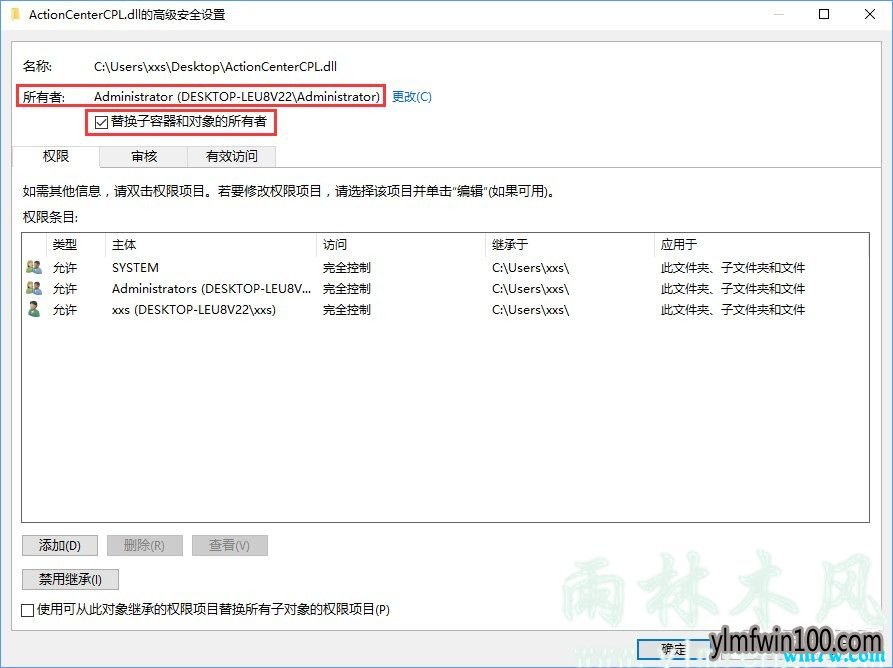This screenshot has width=893, height=668.
Task: Click 此文件夹、子文件夹和文件 in the SYSTEM row
Action: pyautogui.click(x=732, y=267)
